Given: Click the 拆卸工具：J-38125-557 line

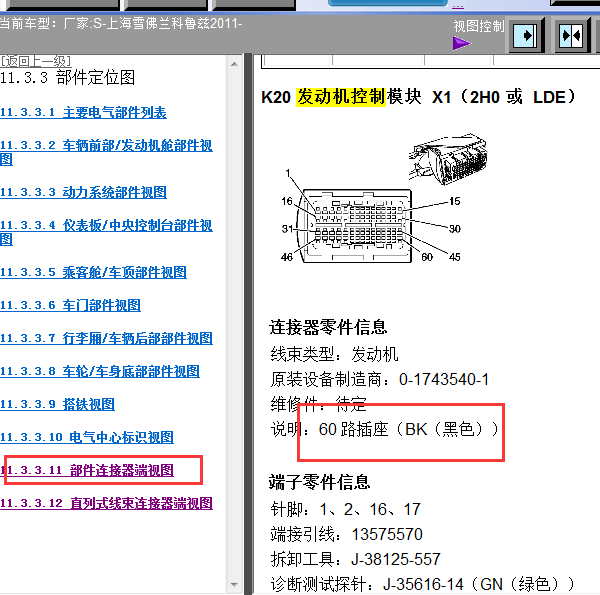Looking at the screenshot, I should 355,559.
